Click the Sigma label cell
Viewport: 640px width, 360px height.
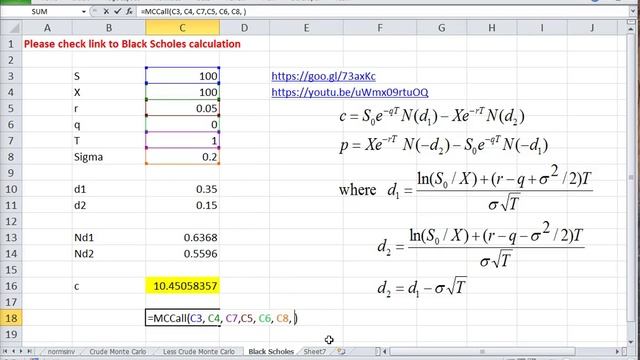(109, 157)
